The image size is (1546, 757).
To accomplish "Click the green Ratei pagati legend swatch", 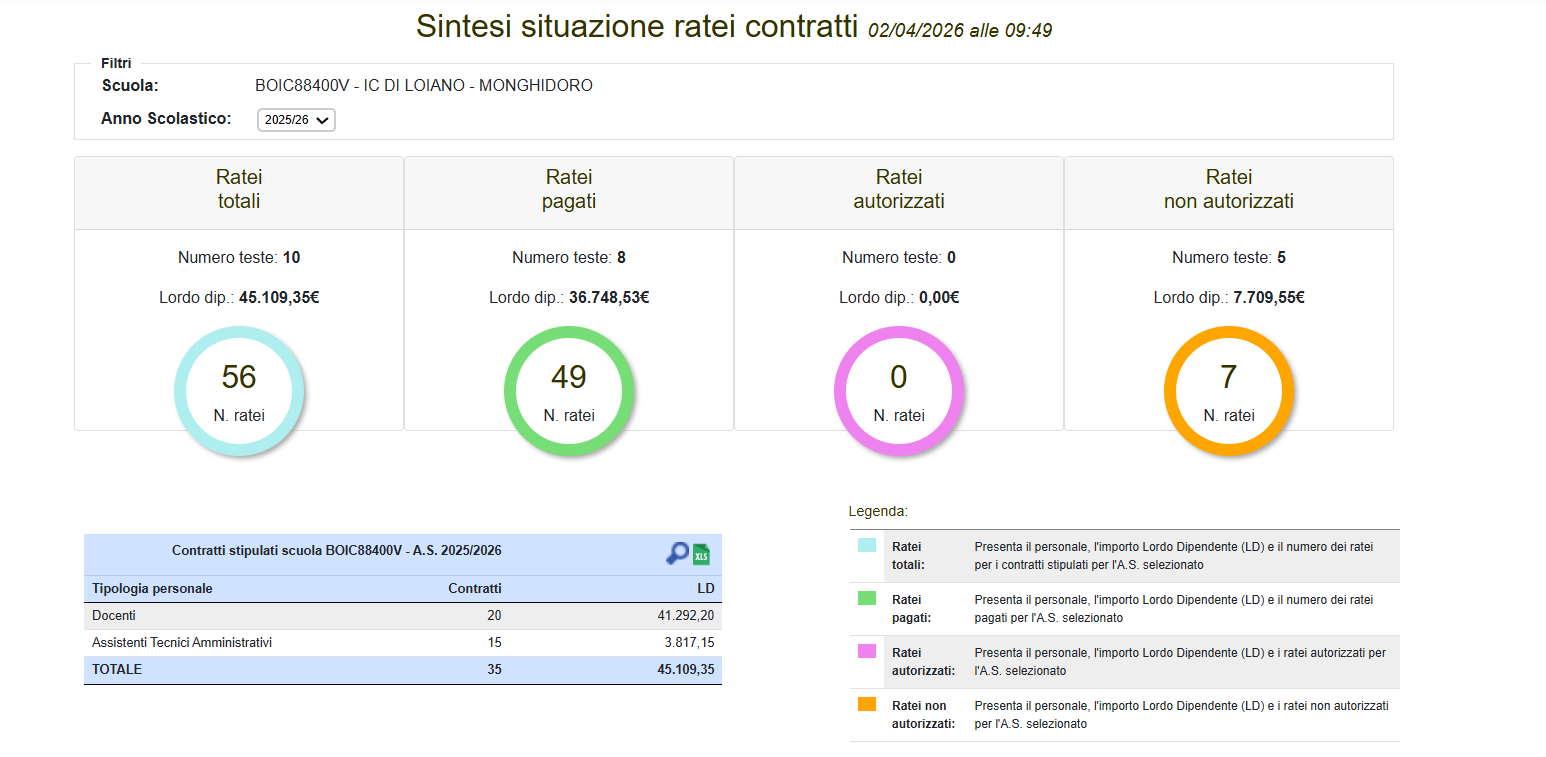I will pyautogui.click(x=867, y=598).
